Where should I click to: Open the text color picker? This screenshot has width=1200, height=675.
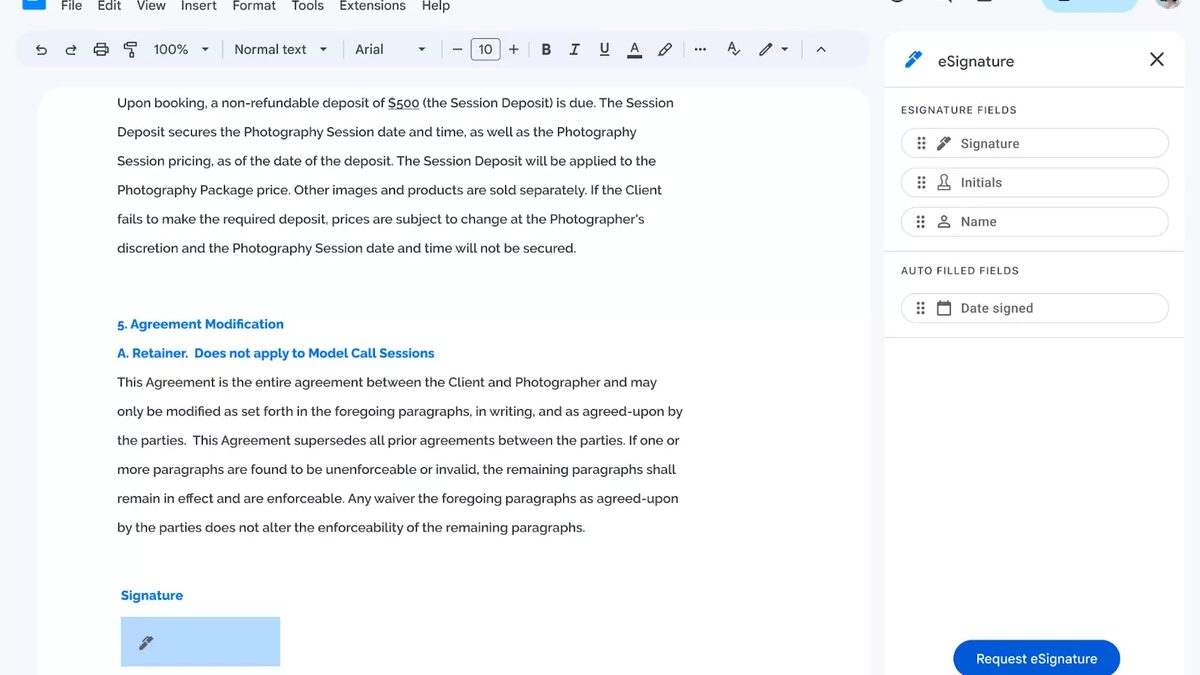tap(634, 48)
